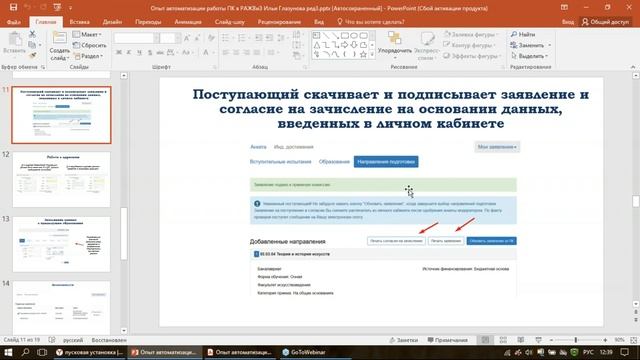Open Windows Start menu
The width and height of the screenshot is (640, 360).
[x=8, y=352]
